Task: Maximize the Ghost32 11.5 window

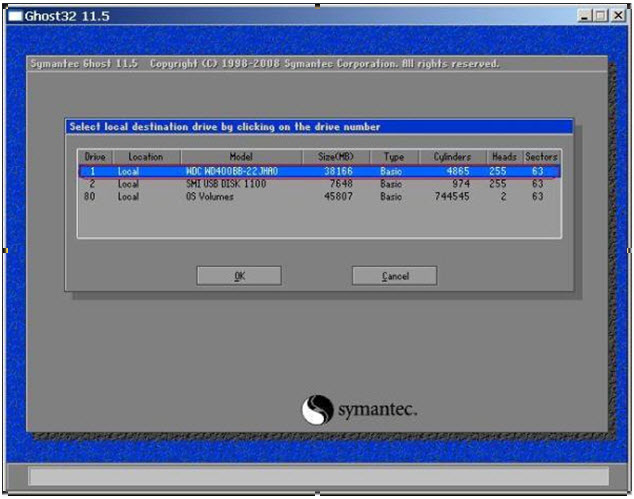Action: 602,16
